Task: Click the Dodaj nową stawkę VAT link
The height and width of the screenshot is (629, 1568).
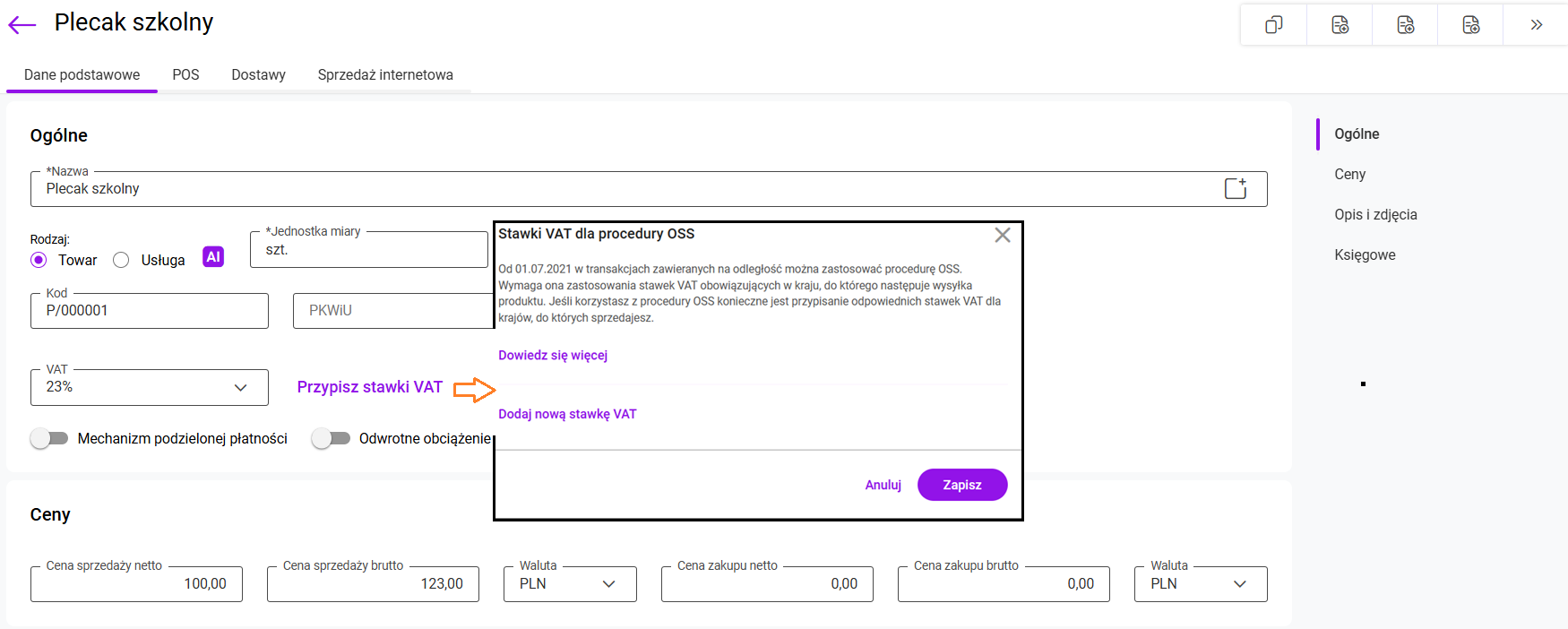Action: tap(567, 414)
